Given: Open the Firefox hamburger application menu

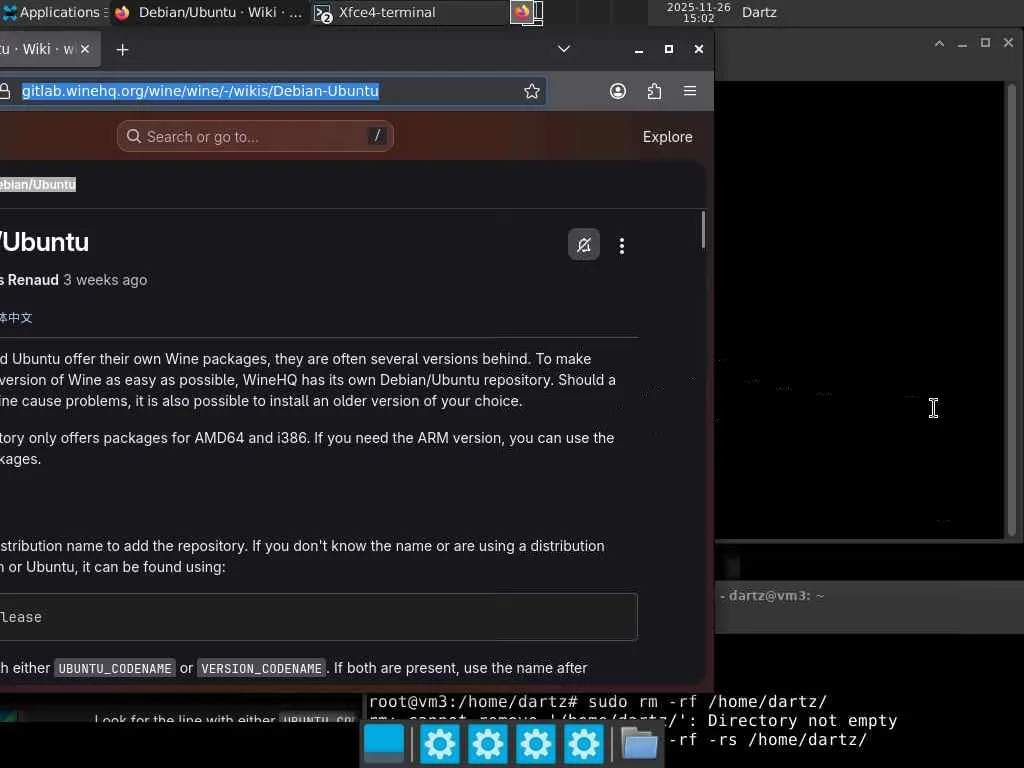Looking at the screenshot, I should coord(690,91).
